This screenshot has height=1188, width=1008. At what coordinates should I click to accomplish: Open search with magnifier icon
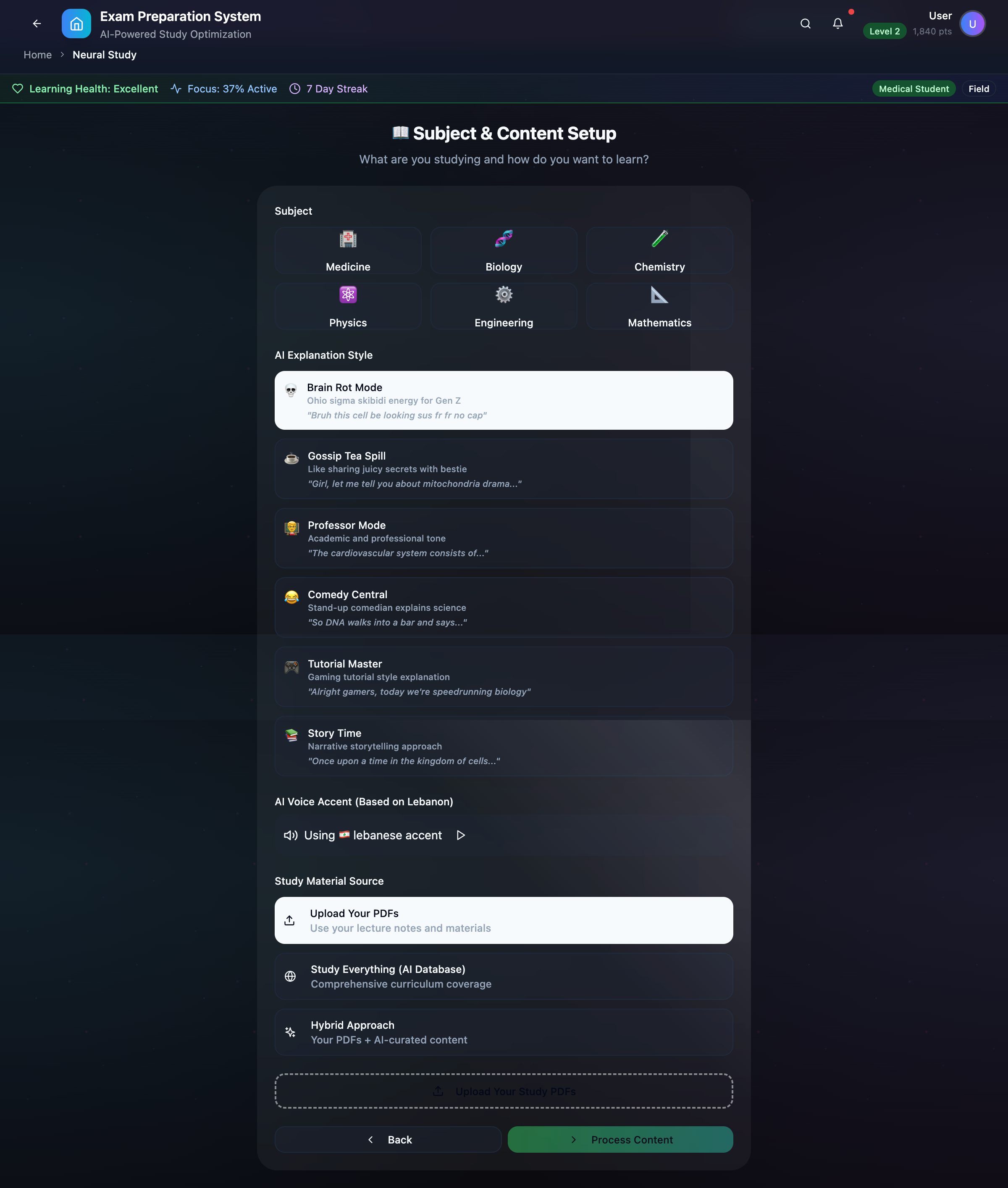coord(805,24)
